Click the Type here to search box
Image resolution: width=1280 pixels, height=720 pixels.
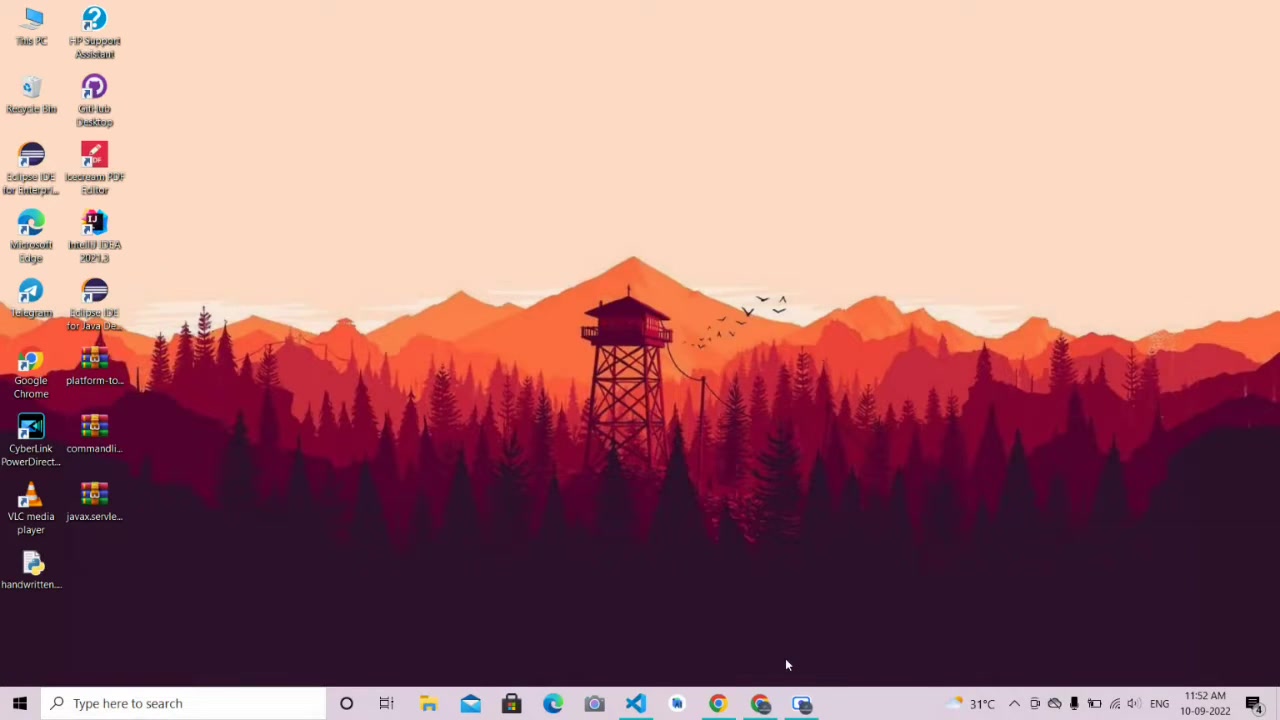(x=184, y=703)
